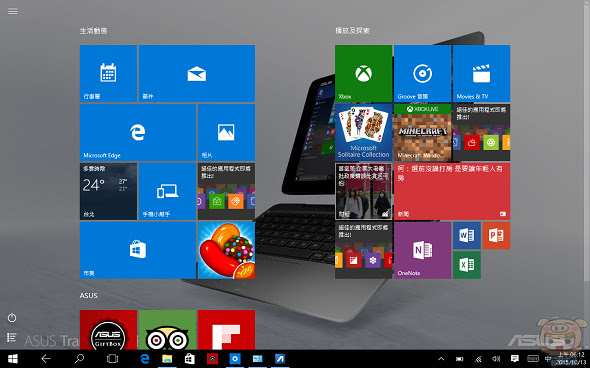This screenshot has width=590, height=368.
Task: Click the clock and date in taskbar
Action: 571,359
